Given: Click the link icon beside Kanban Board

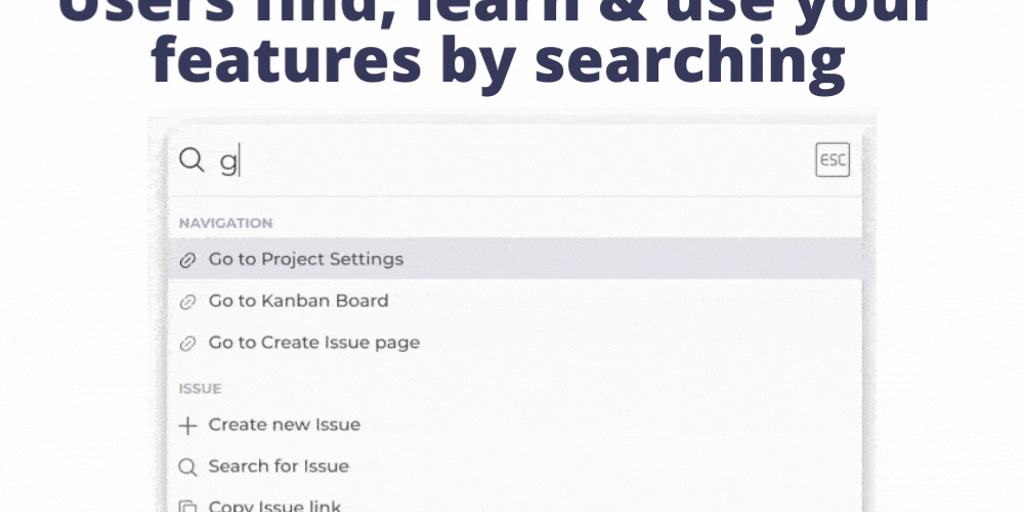Looking at the screenshot, I should tap(187, 302).
